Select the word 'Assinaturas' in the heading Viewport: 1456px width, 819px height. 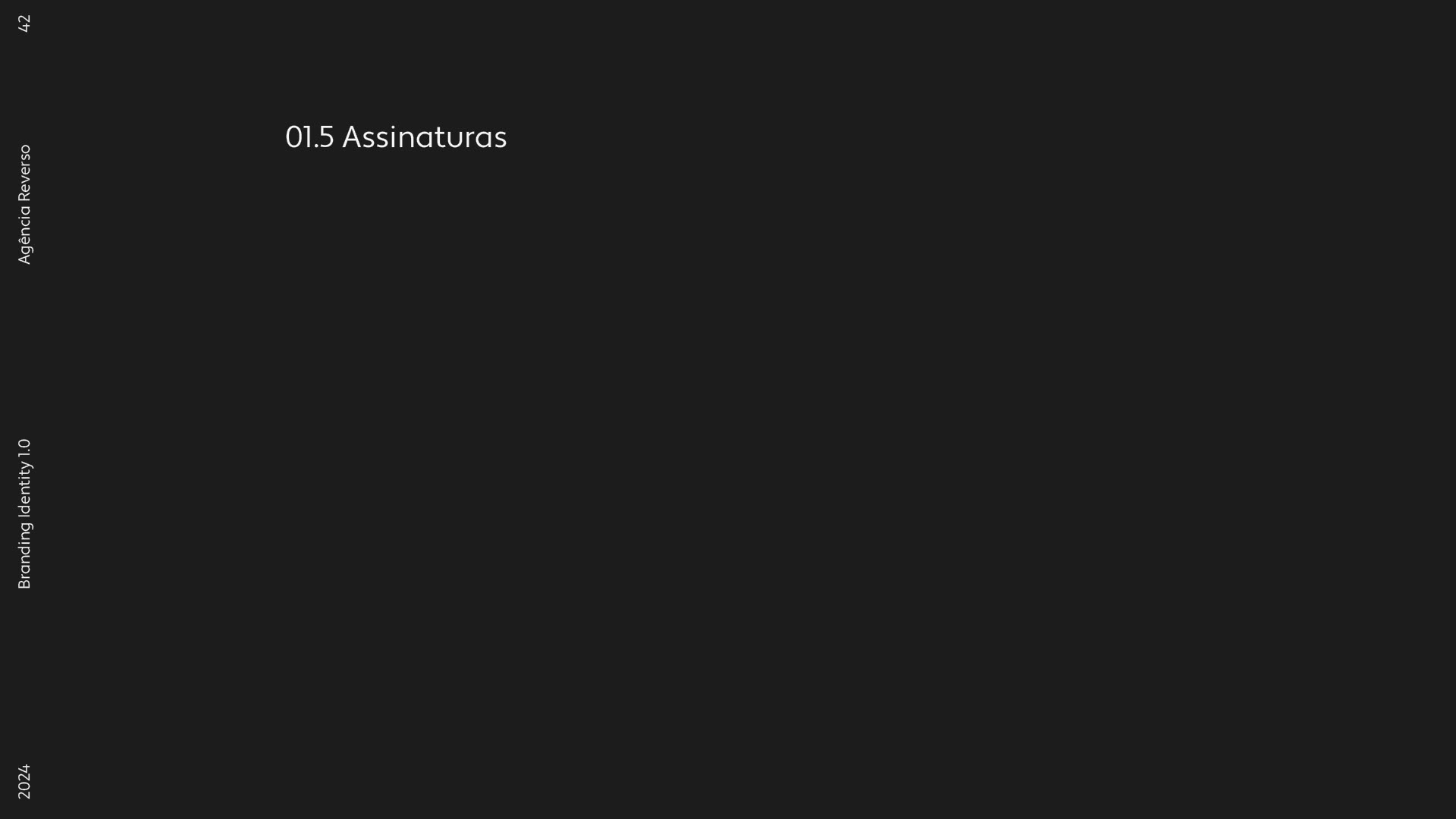[x=425, y=137]
